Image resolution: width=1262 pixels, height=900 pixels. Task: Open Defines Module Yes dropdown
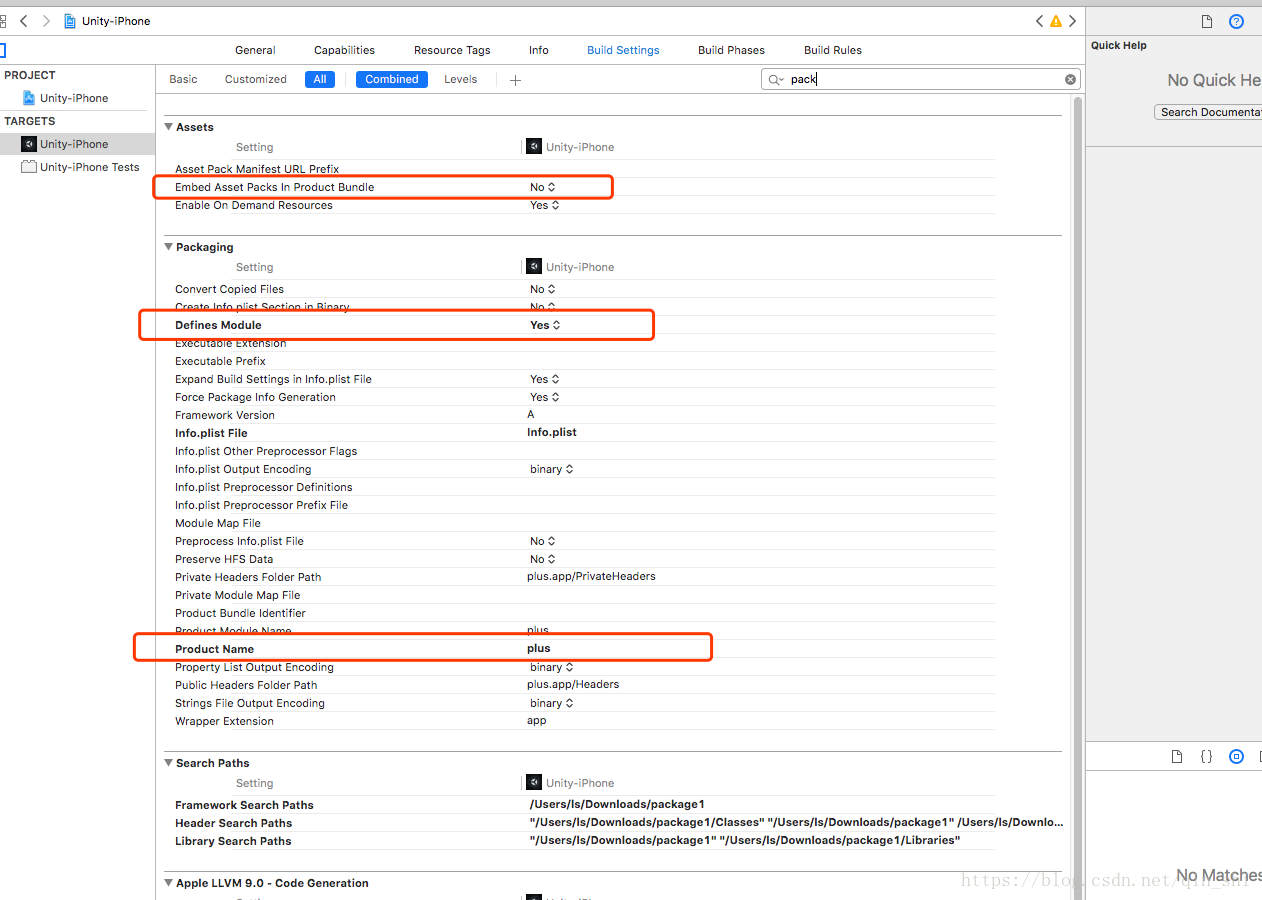coord(545,325)
